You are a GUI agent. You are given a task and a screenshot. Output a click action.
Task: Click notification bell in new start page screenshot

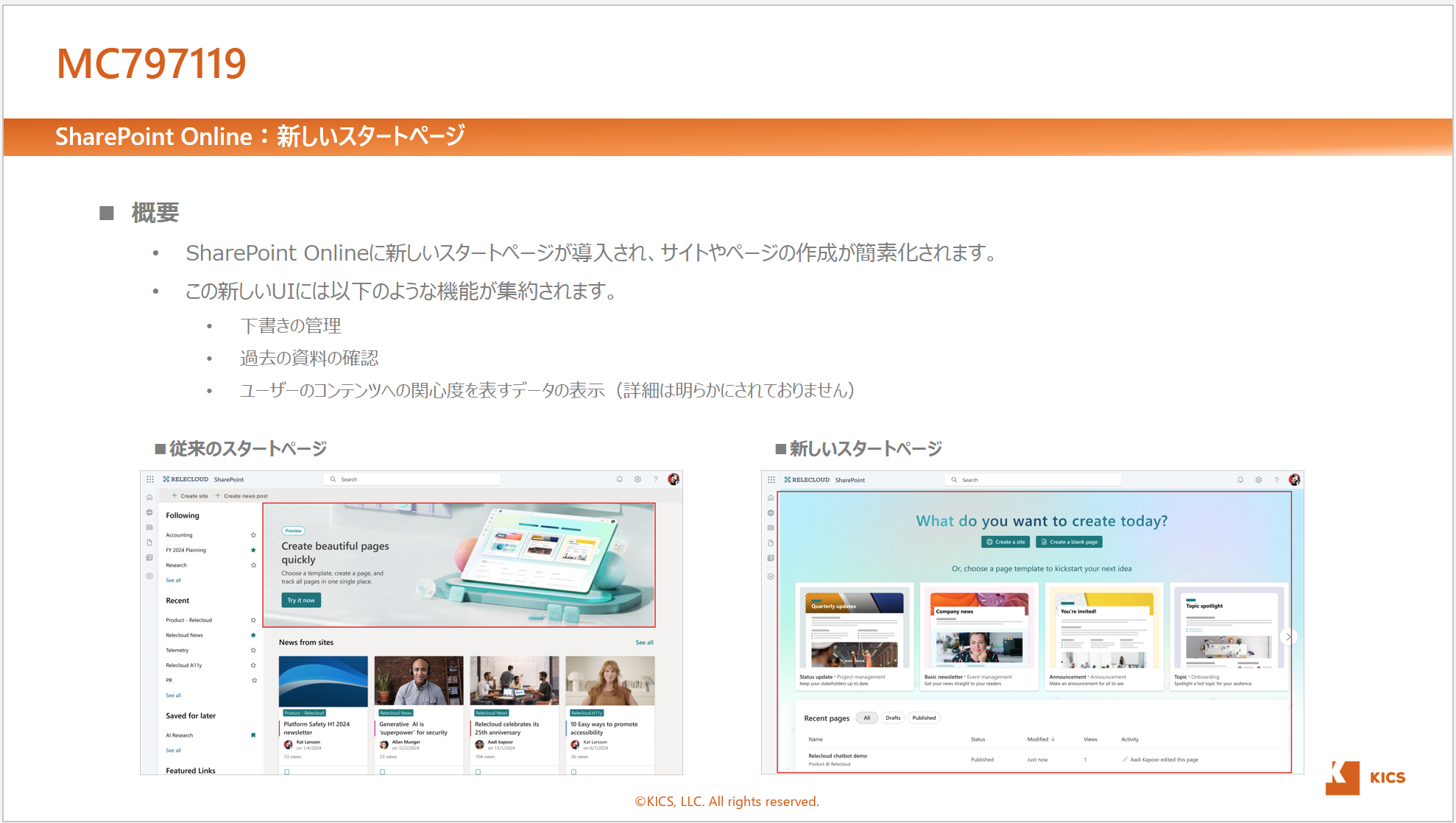click(x=1240, y=480)
